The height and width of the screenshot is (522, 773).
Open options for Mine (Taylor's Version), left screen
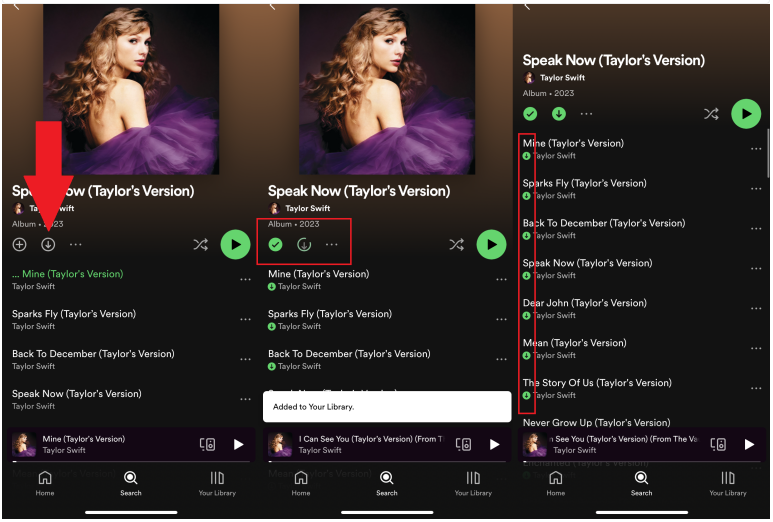[246, 279]
